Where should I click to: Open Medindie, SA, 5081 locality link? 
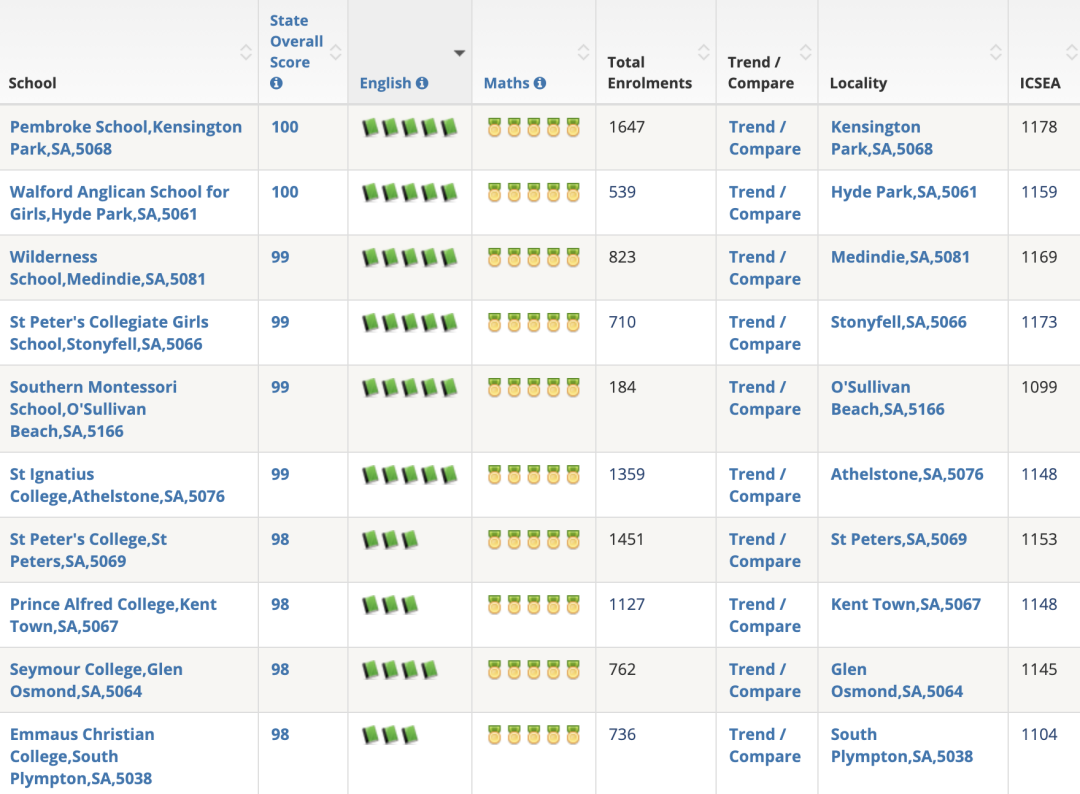pos(900,257)
